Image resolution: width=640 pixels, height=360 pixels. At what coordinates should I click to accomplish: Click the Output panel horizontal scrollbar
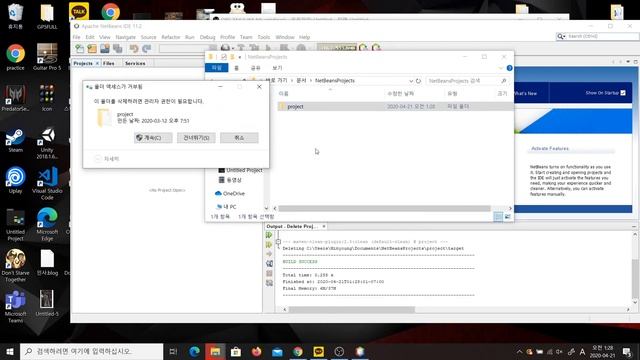[x=352, y=310]
